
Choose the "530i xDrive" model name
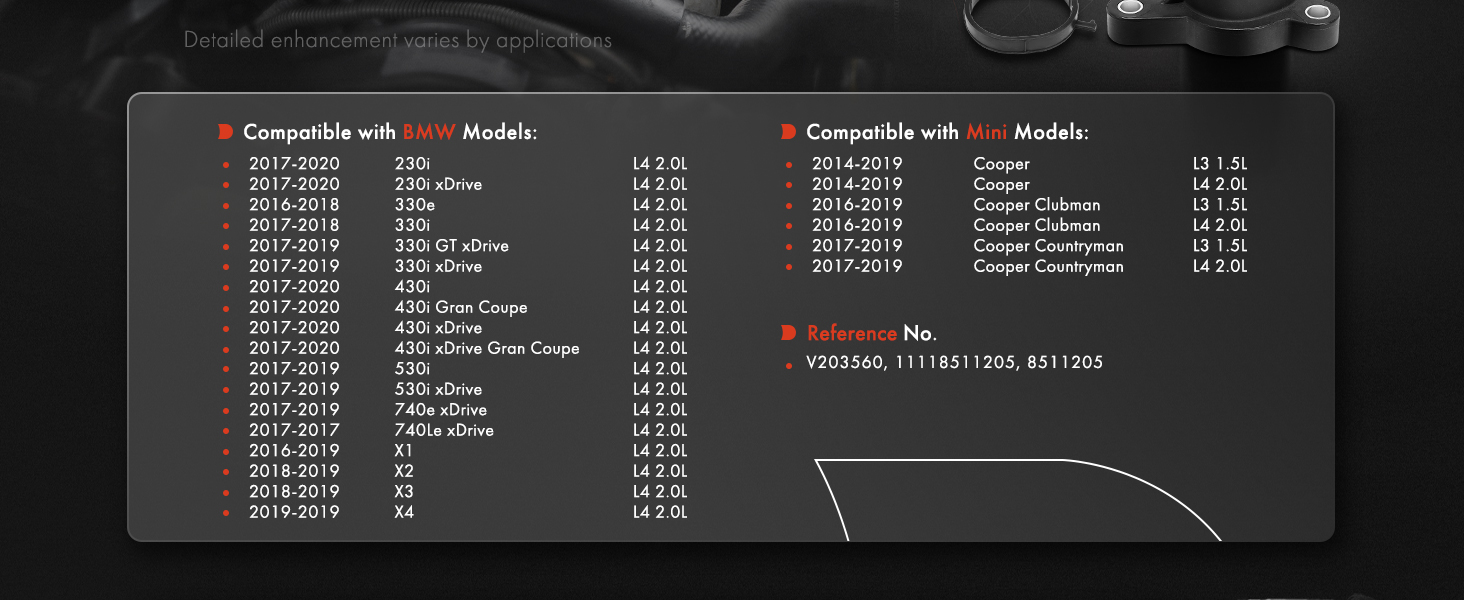[x=438, y=389]
